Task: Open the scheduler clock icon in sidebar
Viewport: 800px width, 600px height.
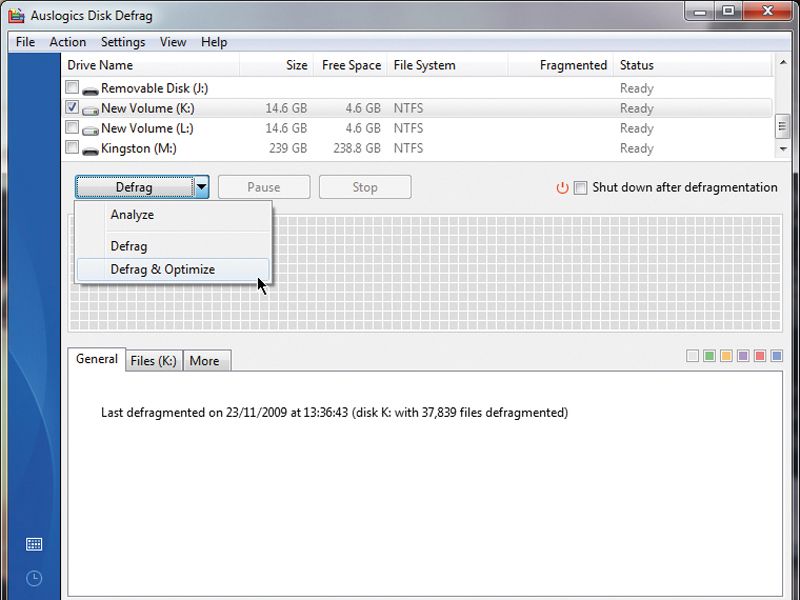Action: (34, 577)
